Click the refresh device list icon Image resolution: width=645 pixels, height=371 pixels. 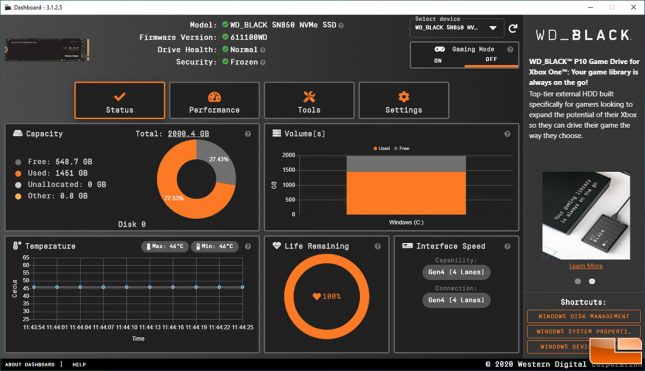click(513, 28)
